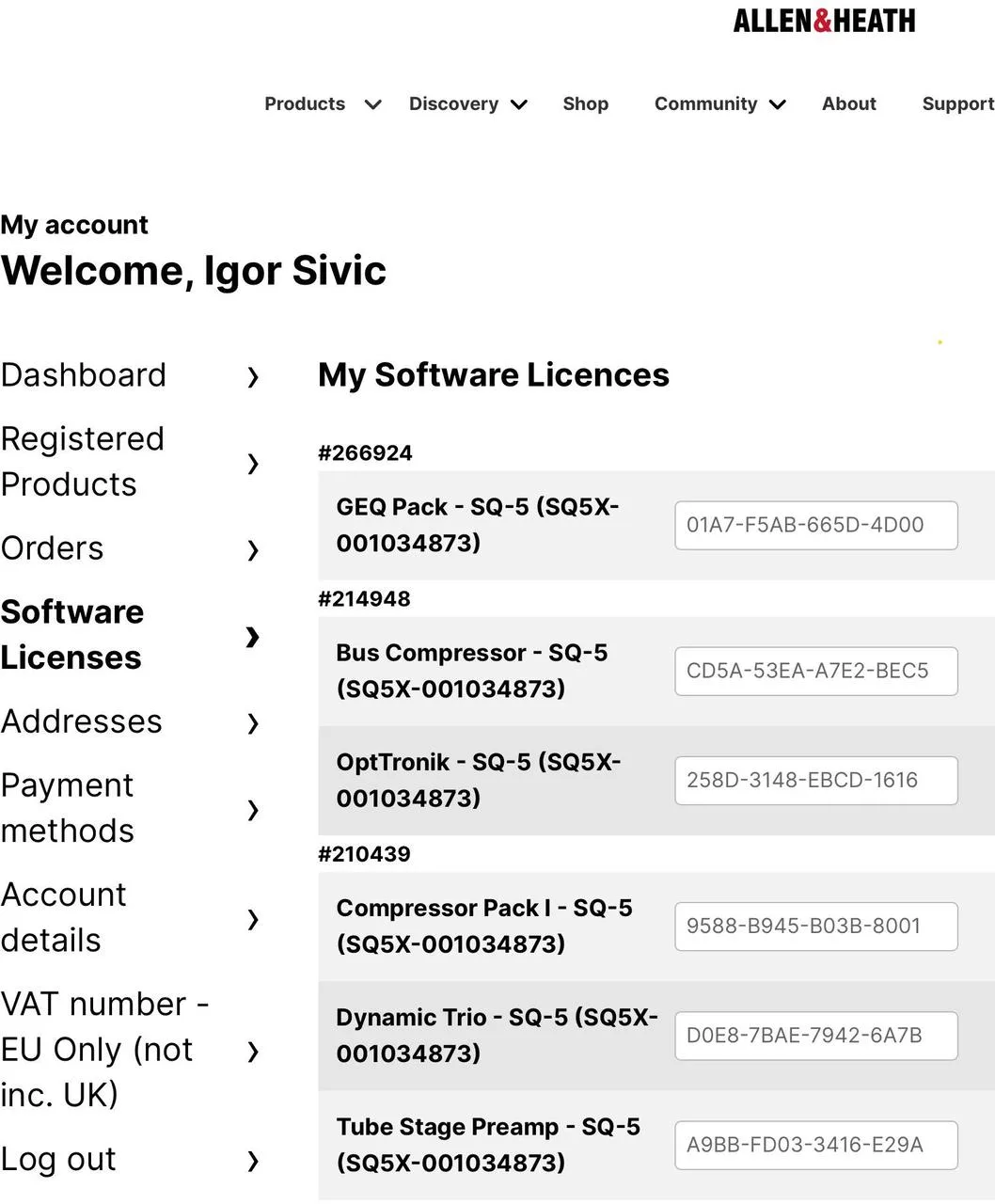Click the My account label
This screenshot has height=1204, width=995.
[74, 225]
